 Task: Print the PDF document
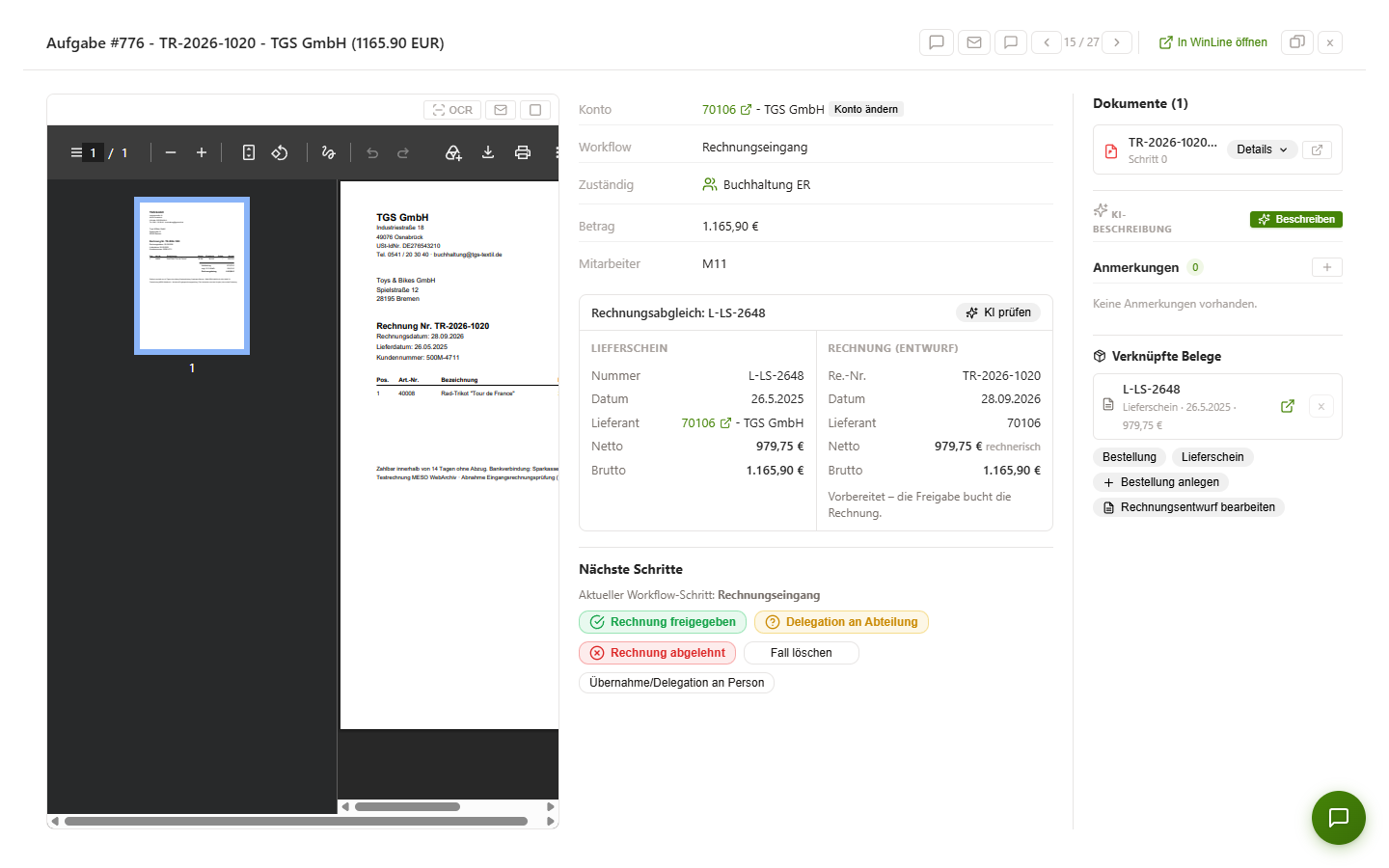coord(523,152)
